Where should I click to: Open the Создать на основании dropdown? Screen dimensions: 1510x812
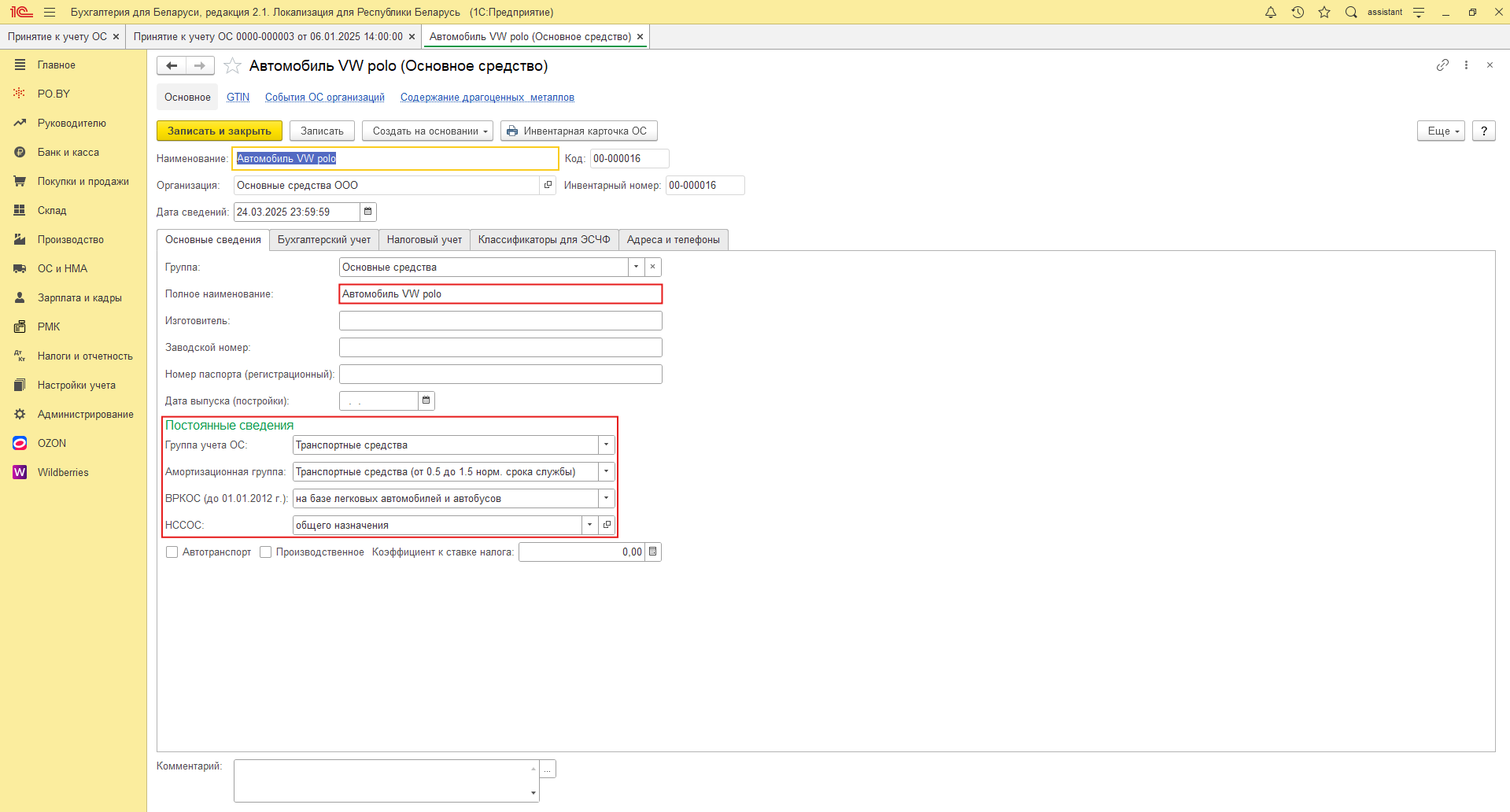(427, 131)
